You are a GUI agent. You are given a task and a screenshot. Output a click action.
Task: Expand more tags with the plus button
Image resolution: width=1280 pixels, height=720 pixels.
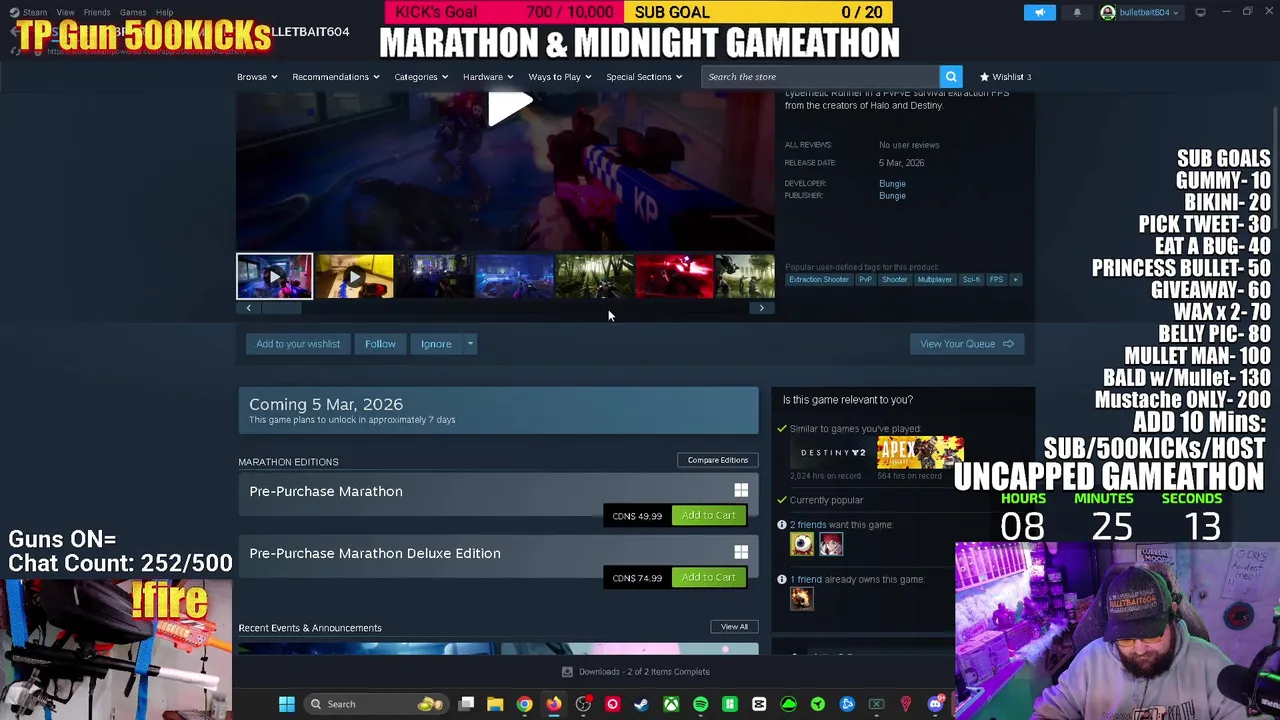click(x=1015, y=280)
